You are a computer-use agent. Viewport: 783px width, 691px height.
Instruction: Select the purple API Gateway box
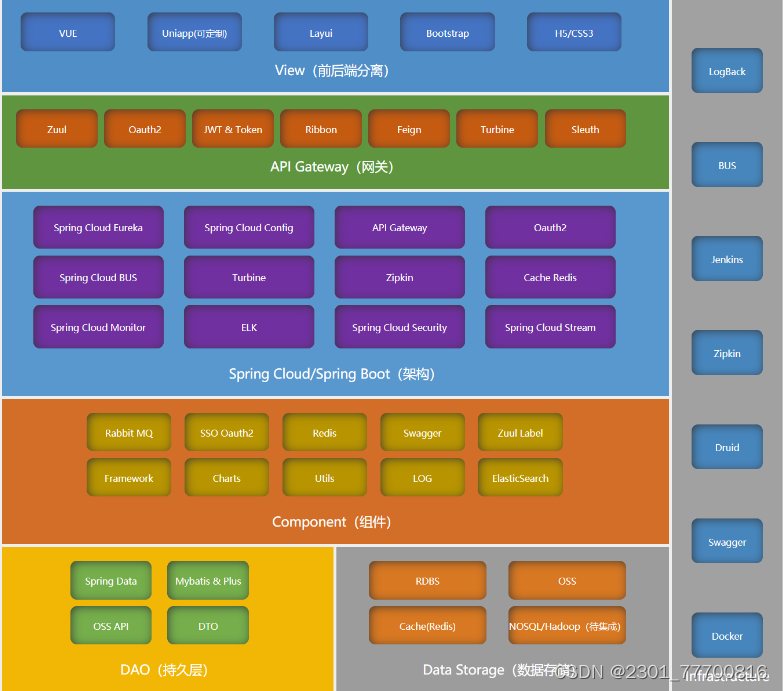pos(399,227)
